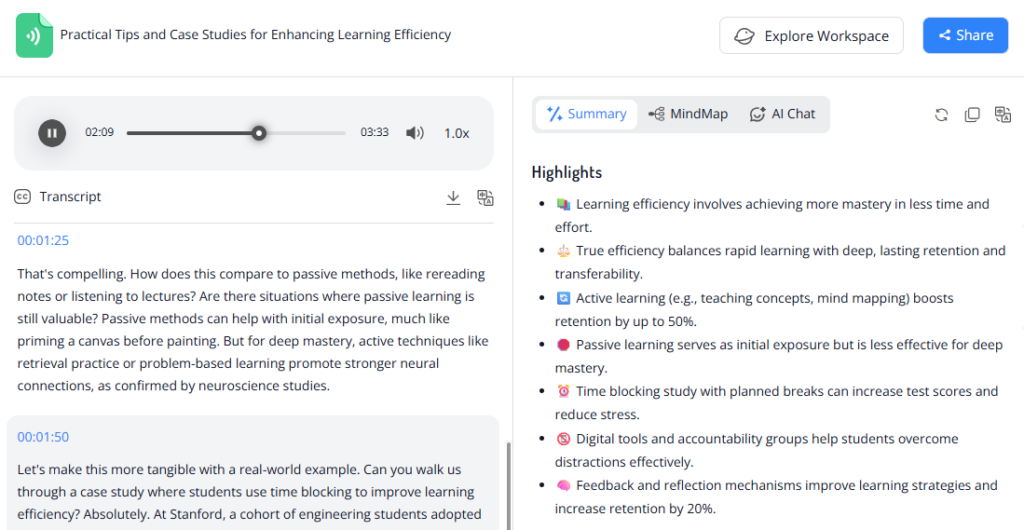Select the 'Time blocking study' highlight
Screen dimensions: 1024x530
pos(777,403)
